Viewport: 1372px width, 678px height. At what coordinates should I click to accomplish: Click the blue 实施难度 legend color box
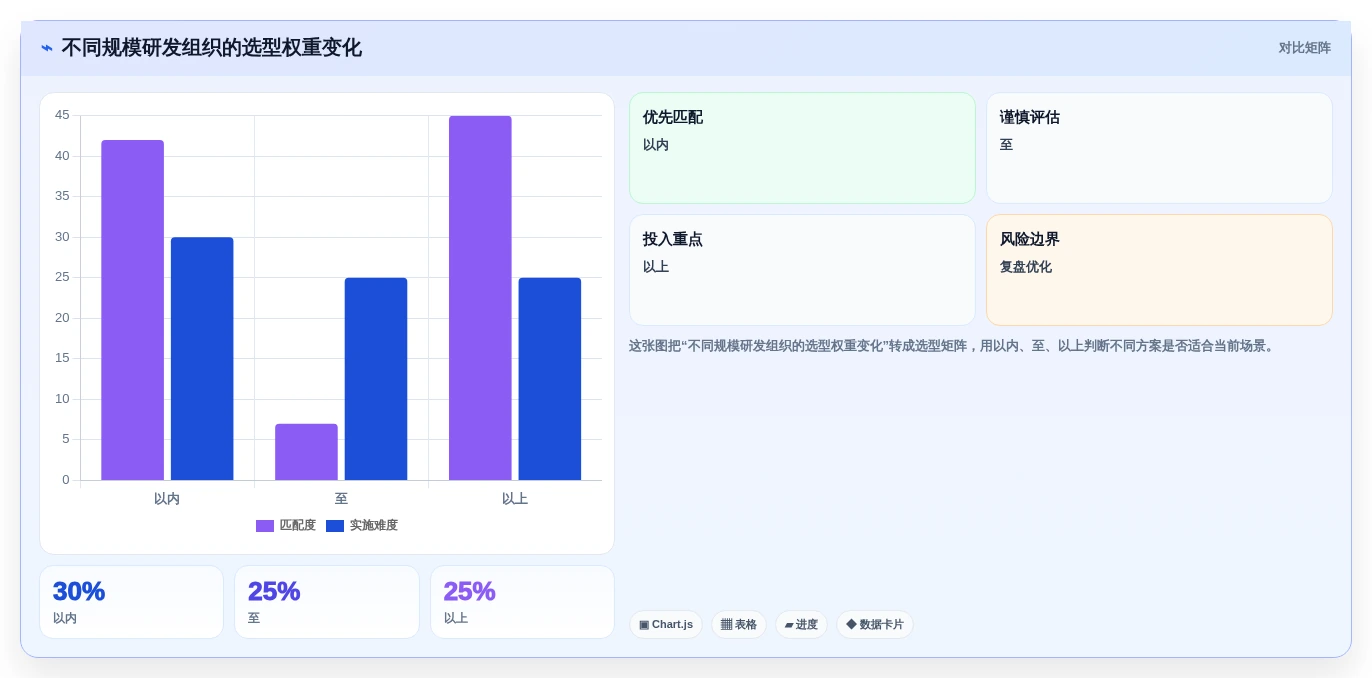(x=335, y=526)
